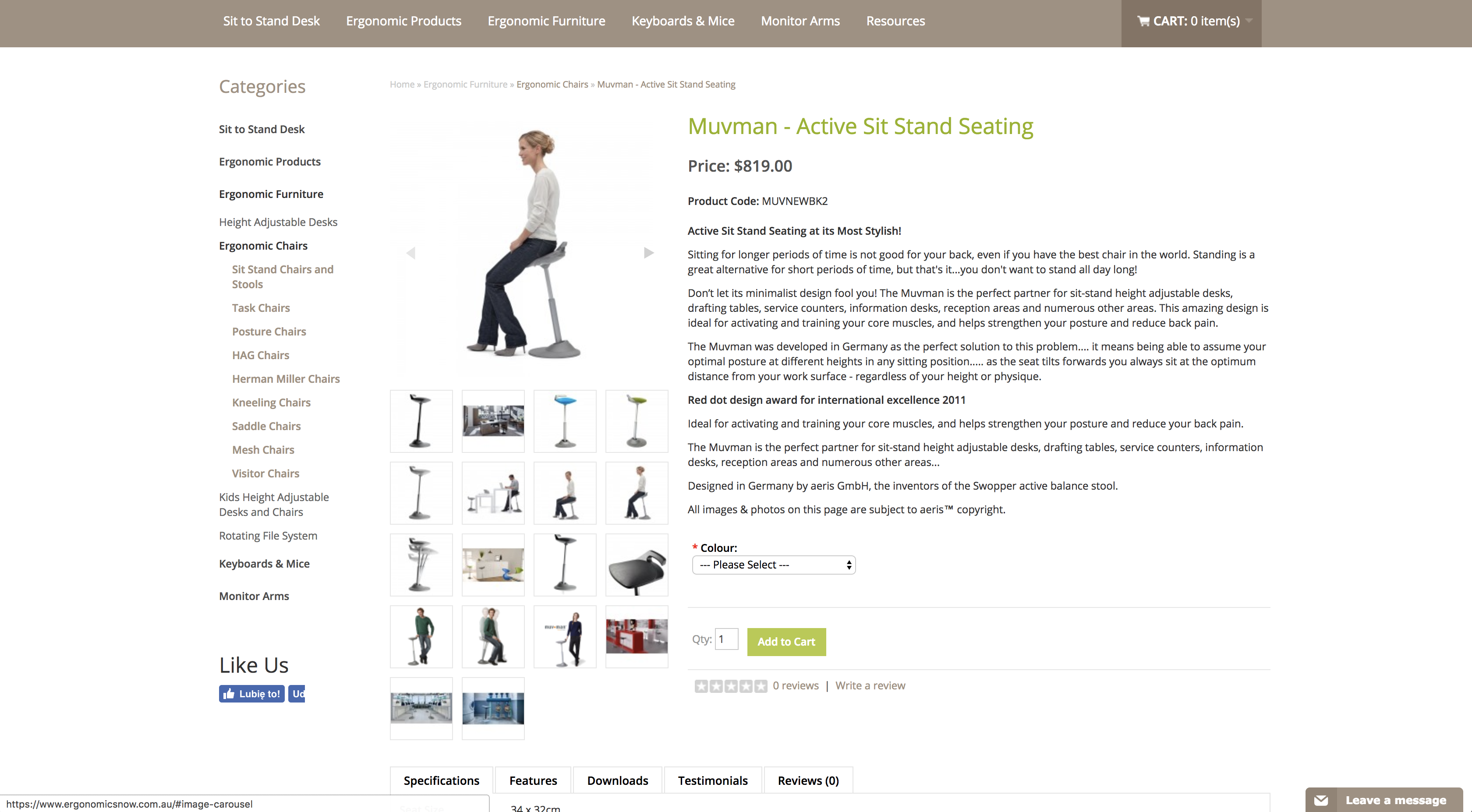Select blue seat Muvman thumbnail
The height and width of the screenshot is (812, 1472).
click(x=565, y=421)
